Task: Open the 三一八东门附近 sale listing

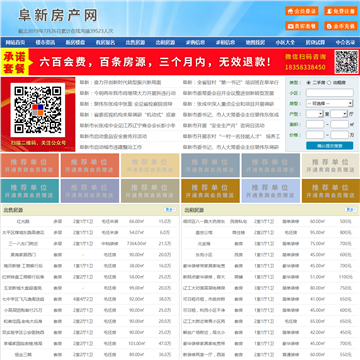Action: coord(23,244)
